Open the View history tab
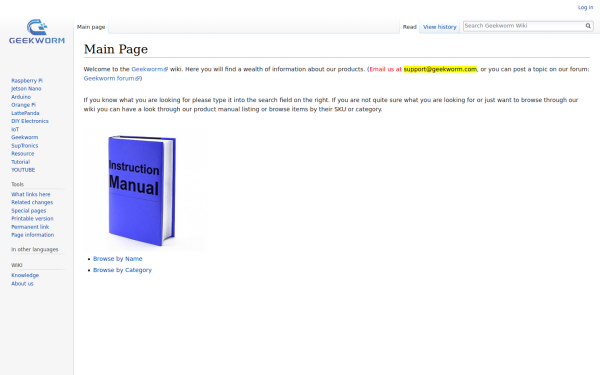The height and width of the screenshot is (375, 600). (440, 27)
